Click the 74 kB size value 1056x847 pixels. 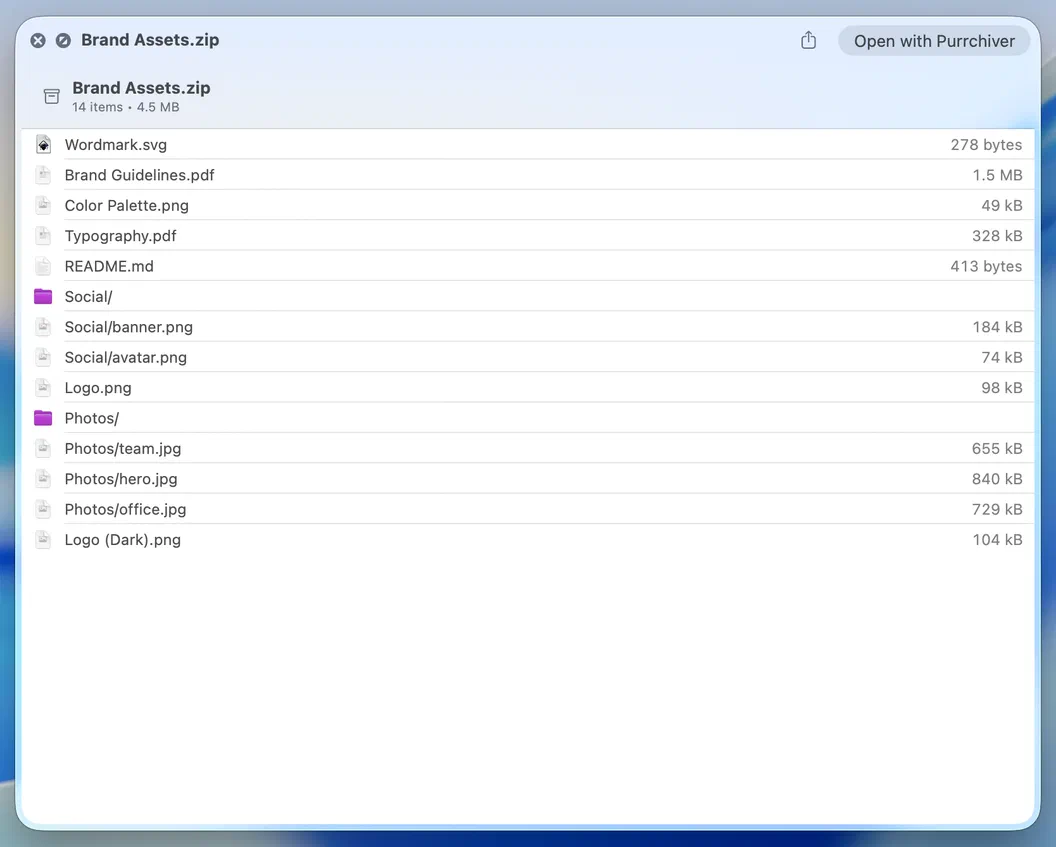click(x=1001, y=358)
